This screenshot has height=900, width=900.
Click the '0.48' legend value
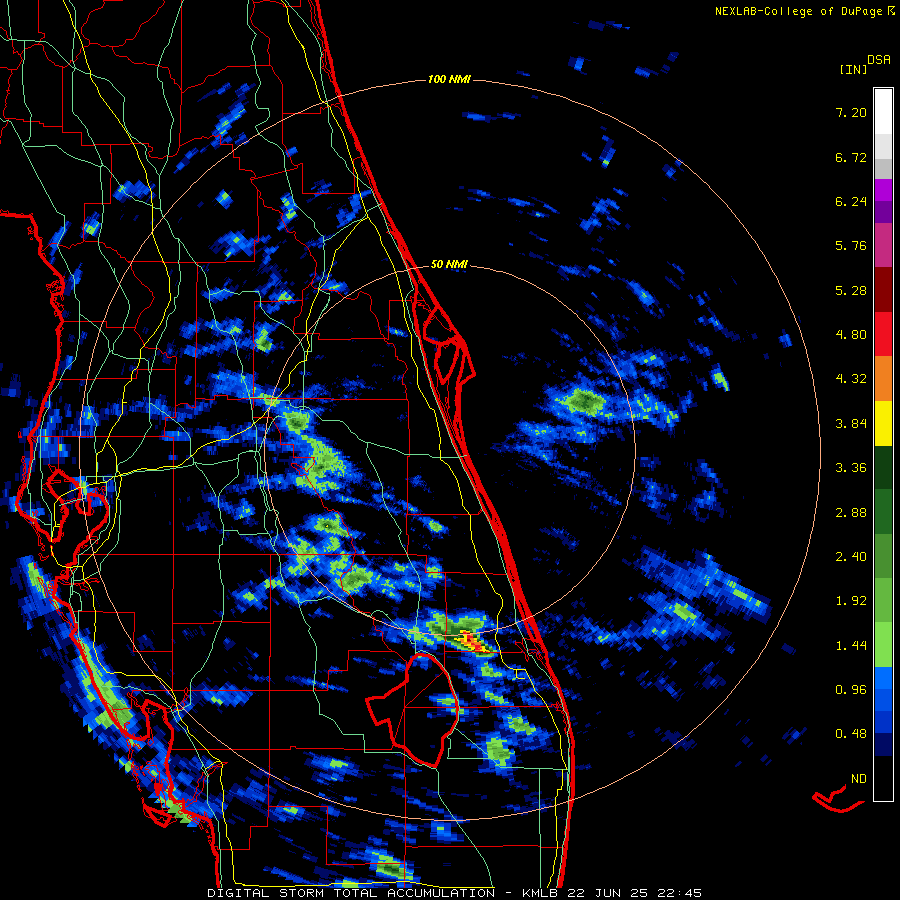coord(851,734)
